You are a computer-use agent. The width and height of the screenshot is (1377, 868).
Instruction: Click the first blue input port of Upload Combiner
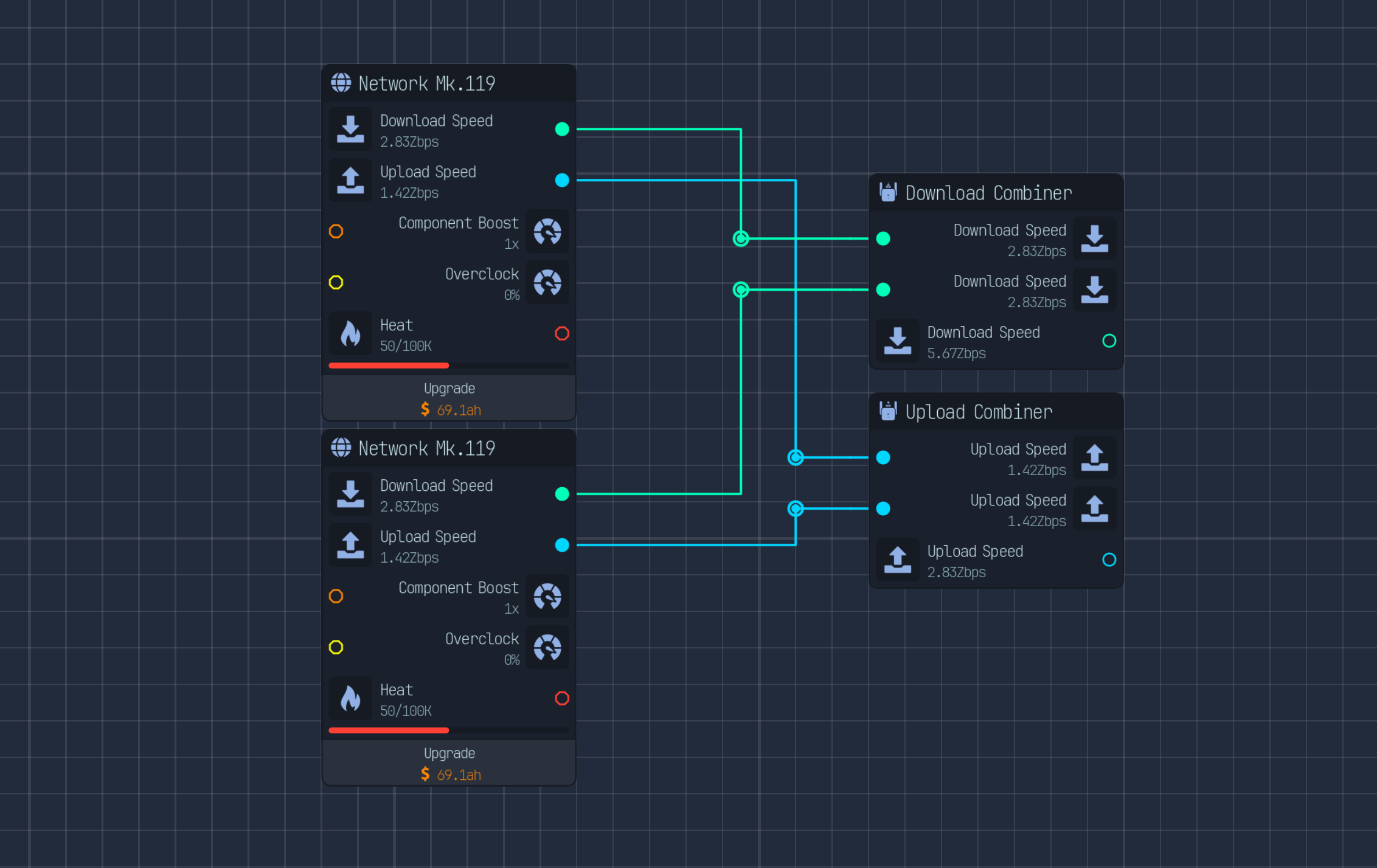pyautogui.click(x=883, y=457)
